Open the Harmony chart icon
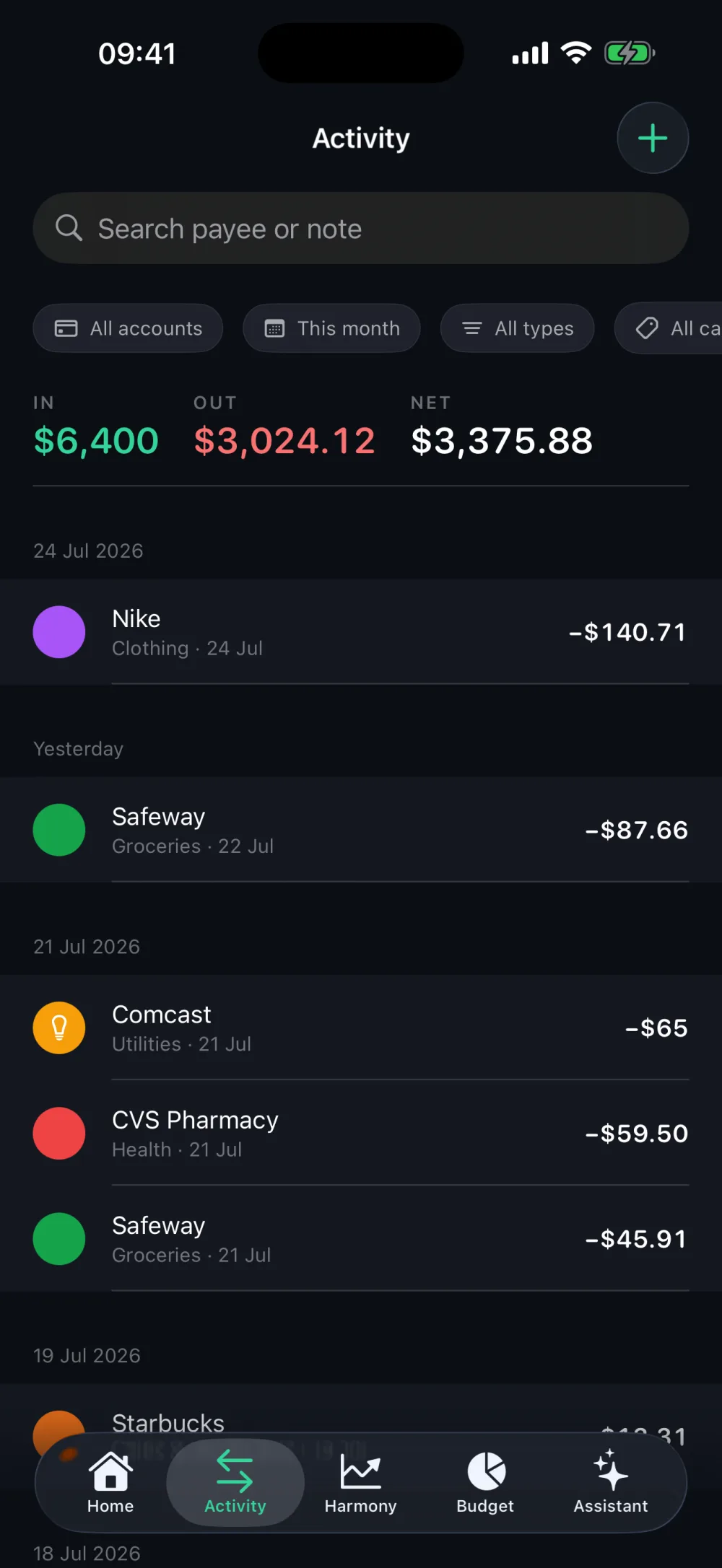The width and height of the screenshot is (722, 1568). pos(360,1471)
